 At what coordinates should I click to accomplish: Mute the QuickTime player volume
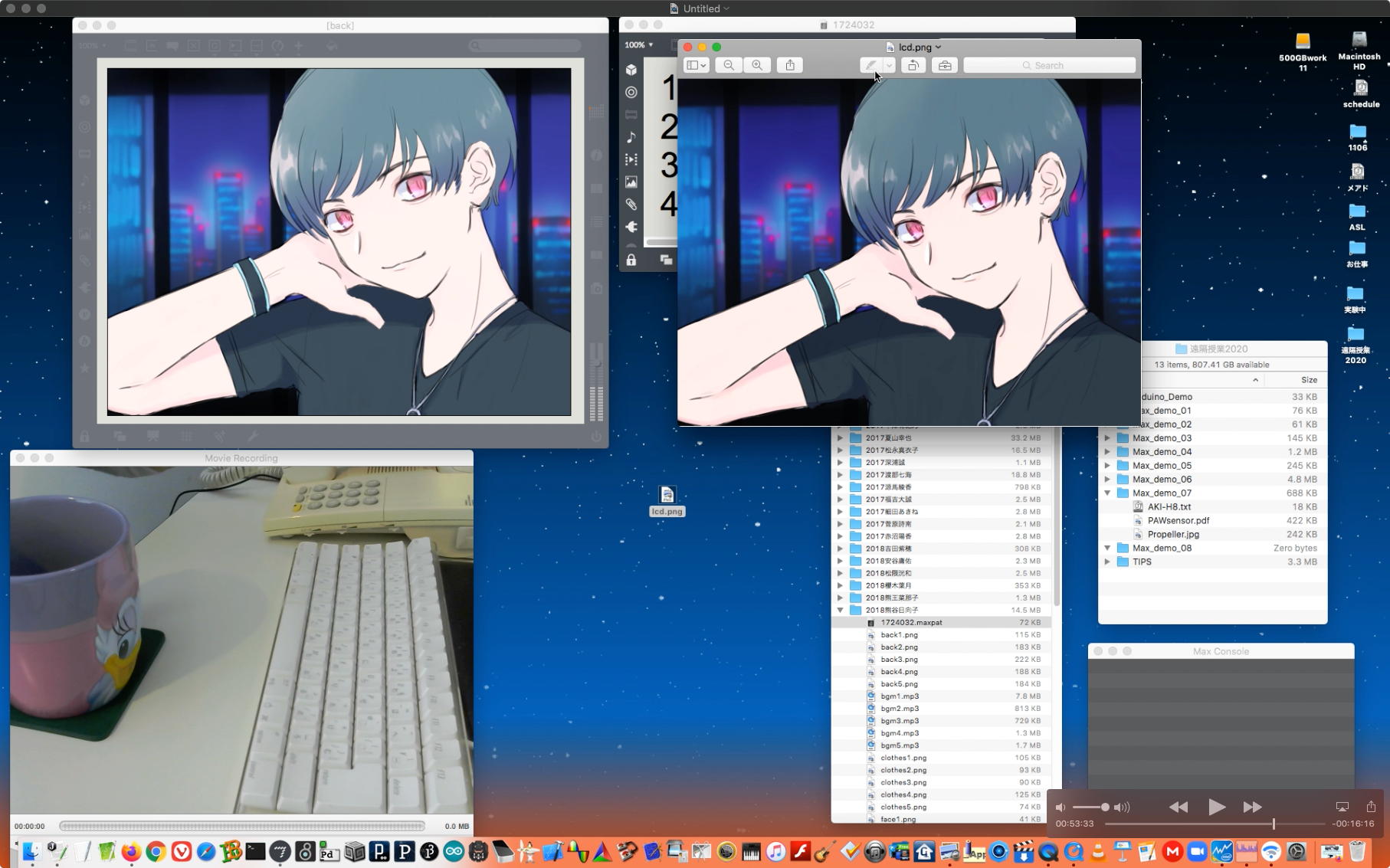tap(1061, 807)
